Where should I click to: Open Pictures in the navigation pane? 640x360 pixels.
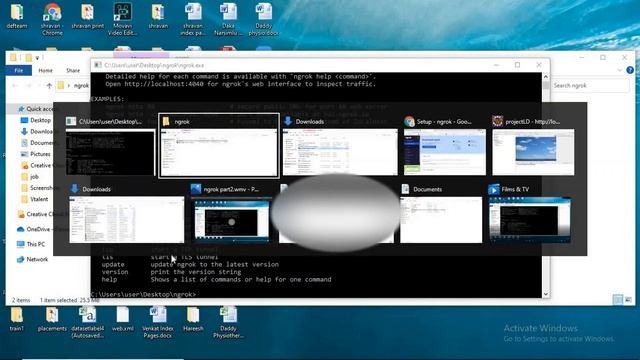click(40, 154)
